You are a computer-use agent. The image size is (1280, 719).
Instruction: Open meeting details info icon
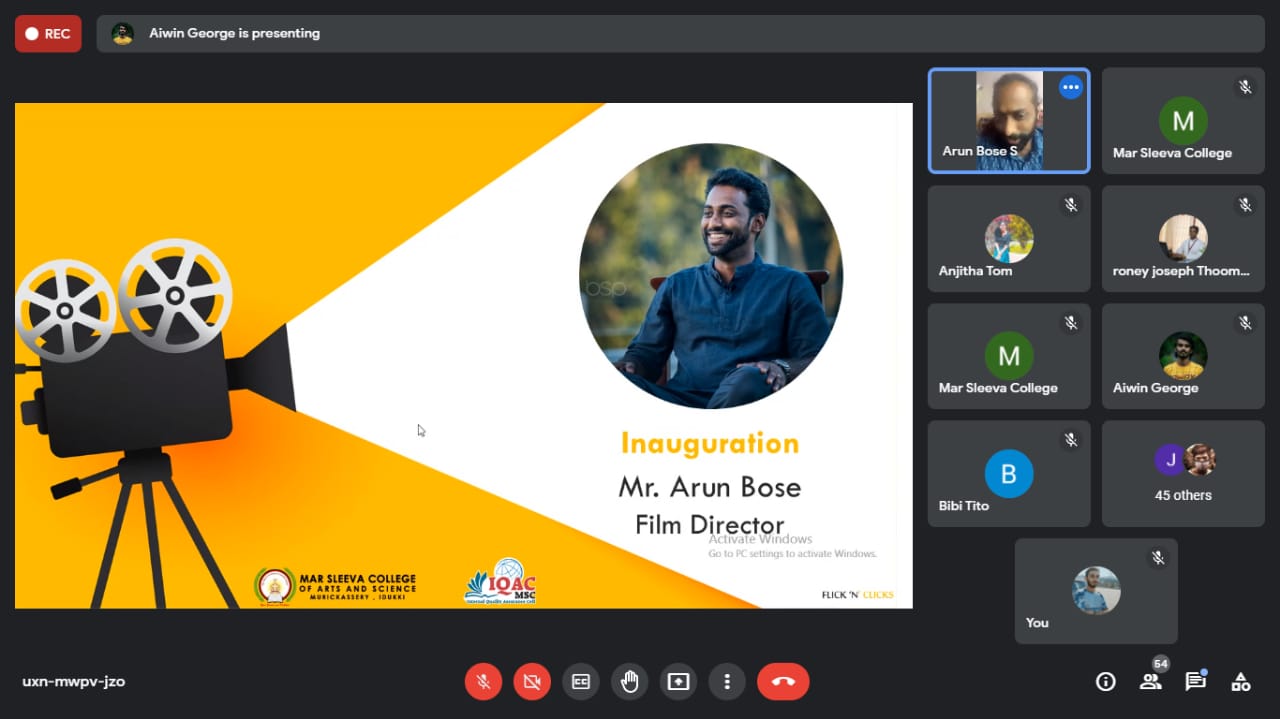pyautogui.click(x=1105, y=682)
